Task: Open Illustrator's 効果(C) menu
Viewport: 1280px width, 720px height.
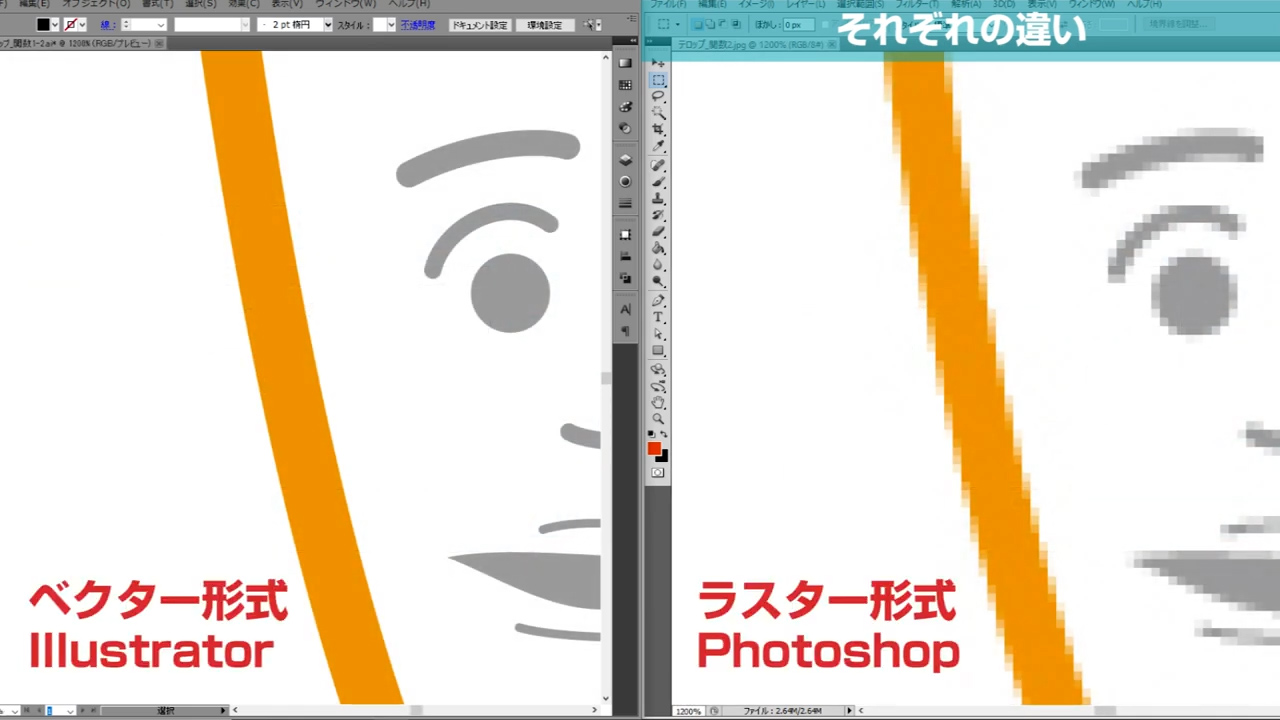Action: point(243,4)
